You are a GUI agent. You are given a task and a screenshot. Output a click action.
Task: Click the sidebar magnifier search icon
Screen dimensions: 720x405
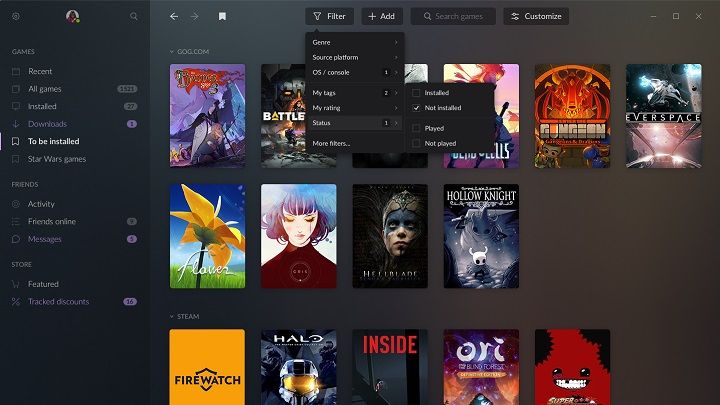click(x=134, y=17)
